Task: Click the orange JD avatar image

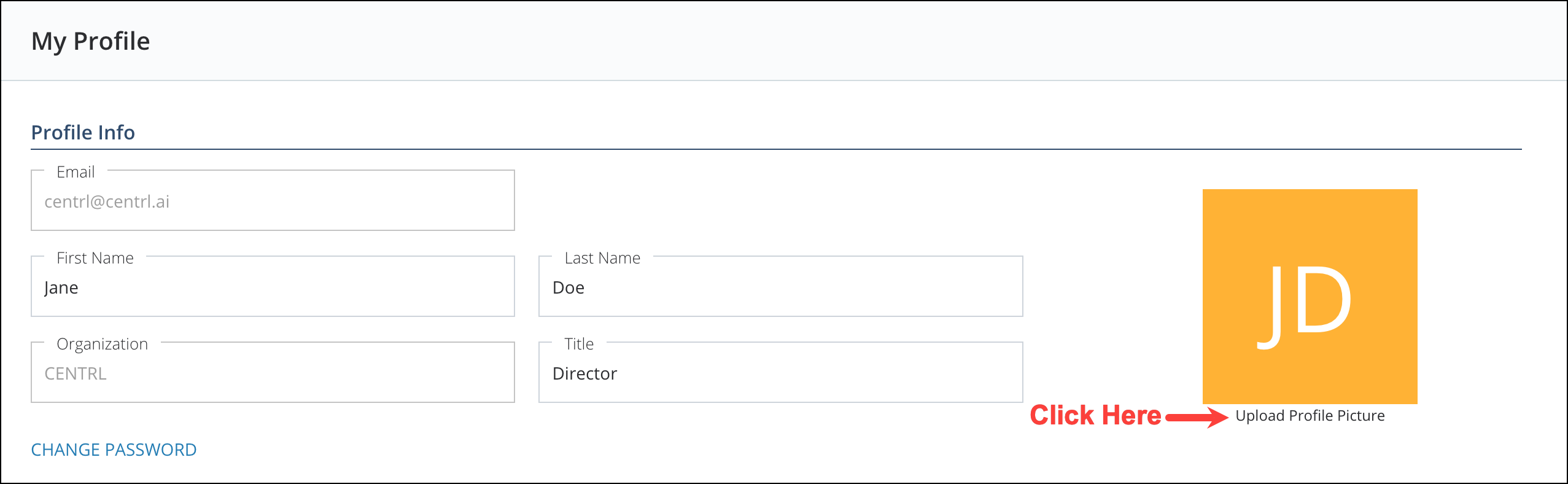Action: point(1310,296)
